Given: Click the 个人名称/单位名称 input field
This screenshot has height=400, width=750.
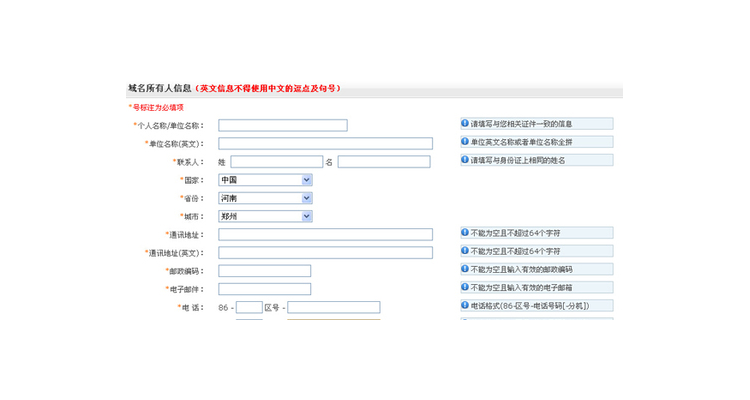Looking at the screenshot, I should 283,125.
